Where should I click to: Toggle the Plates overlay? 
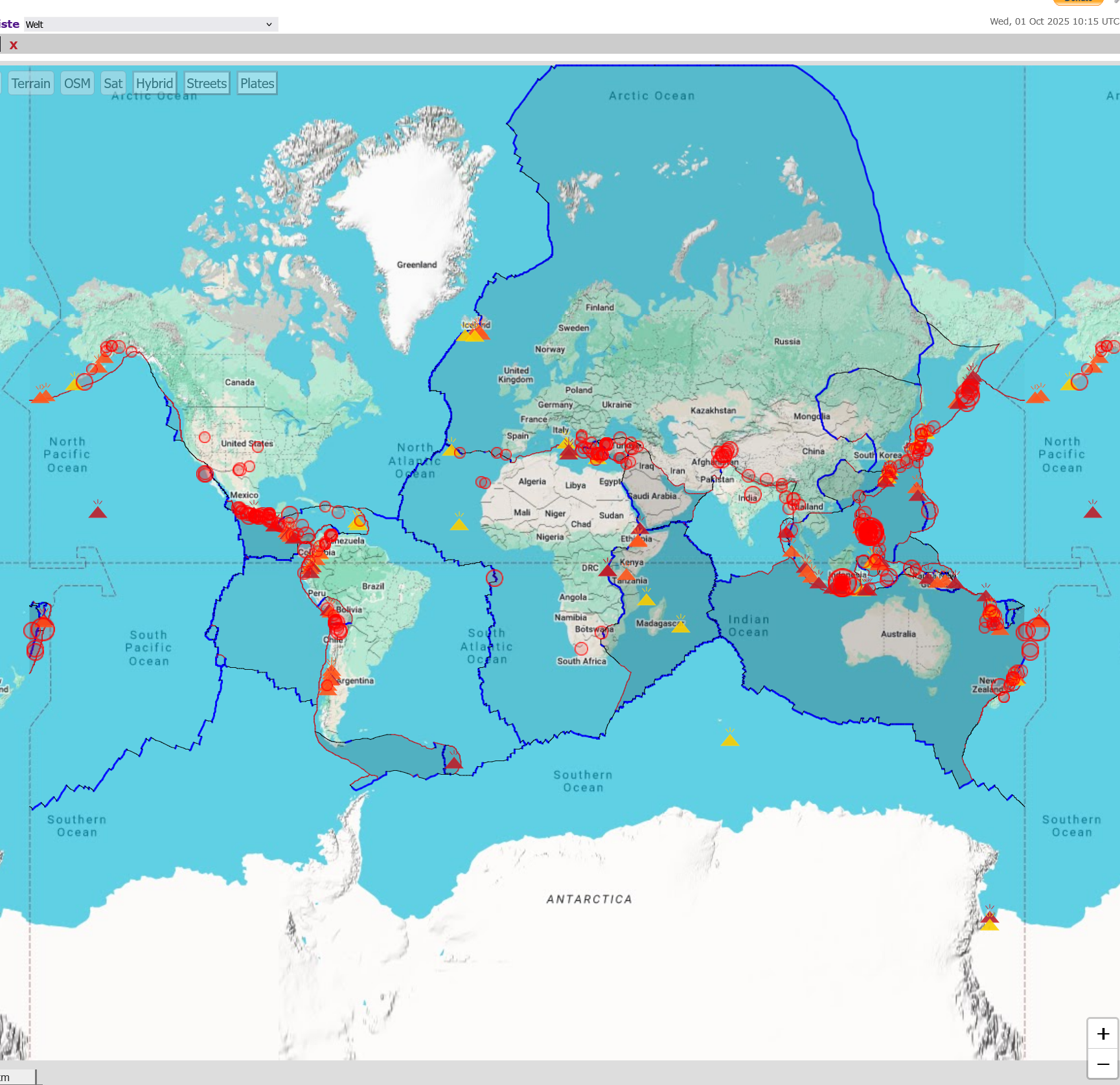257,84
